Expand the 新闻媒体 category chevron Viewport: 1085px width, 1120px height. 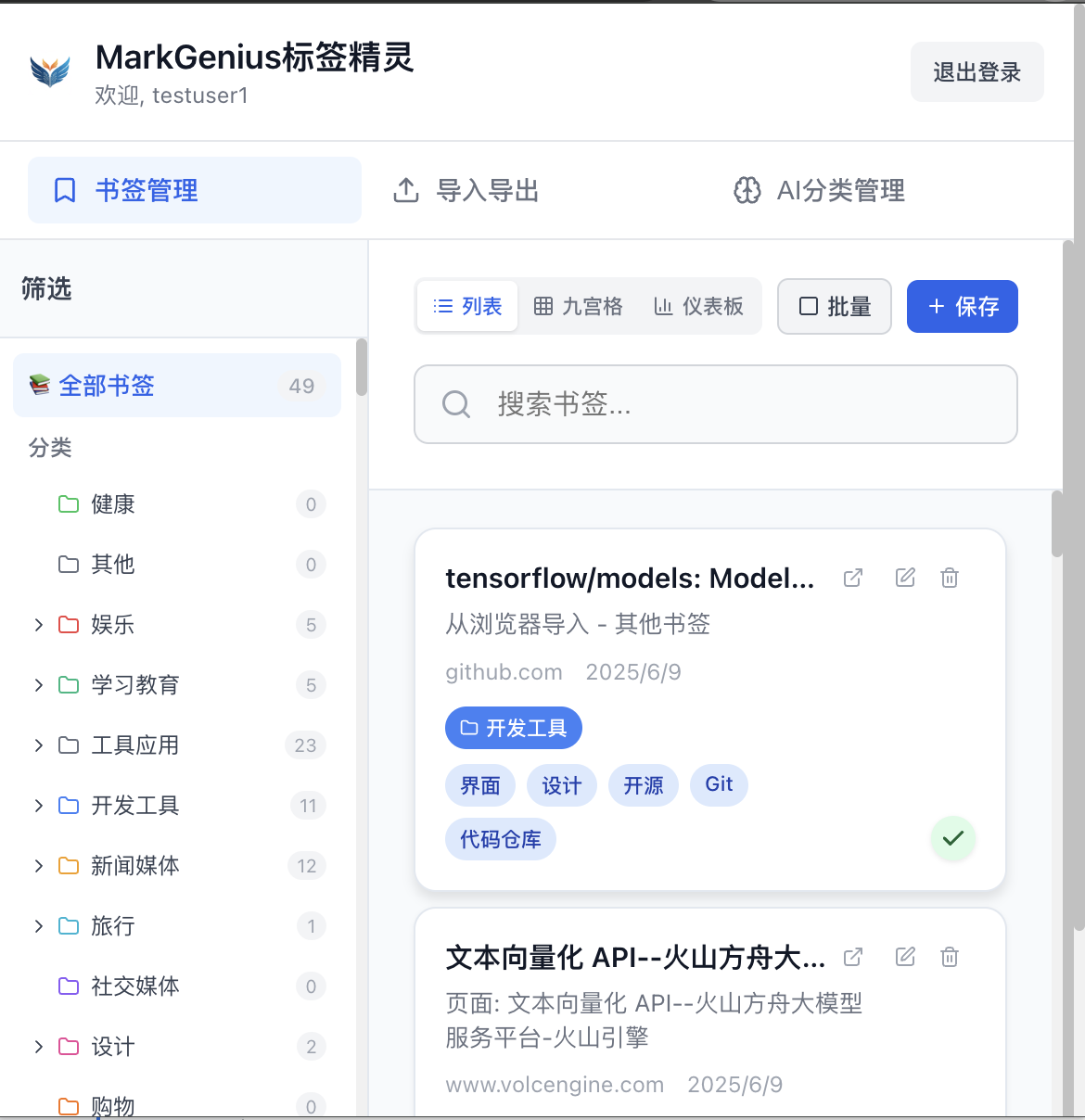tap(39, 866)
